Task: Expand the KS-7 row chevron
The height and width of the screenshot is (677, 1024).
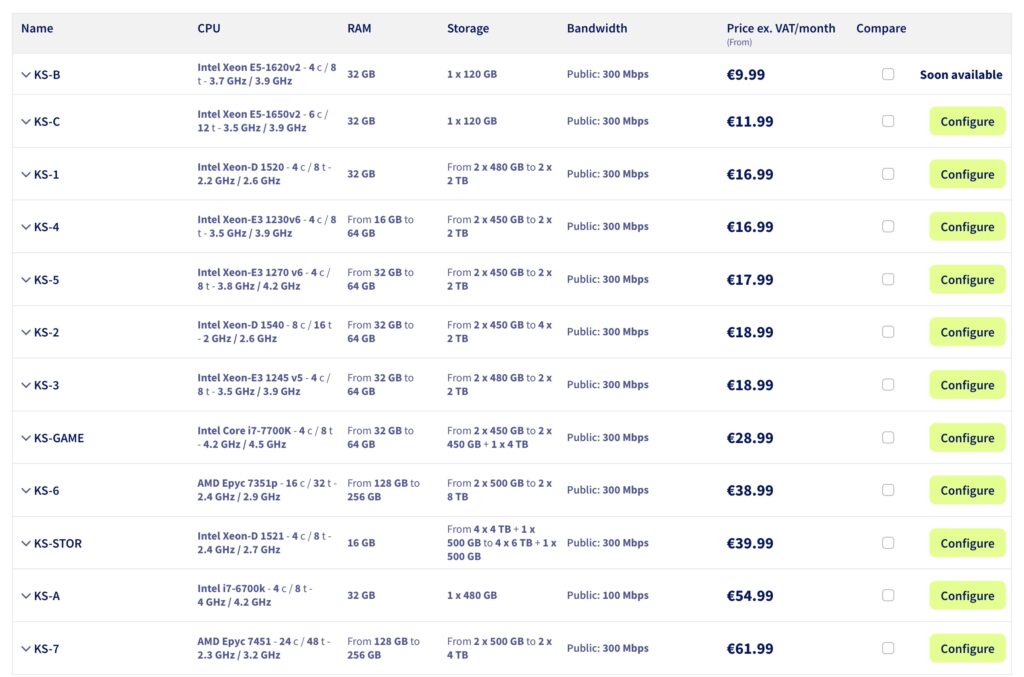Action: coord(26,648)
